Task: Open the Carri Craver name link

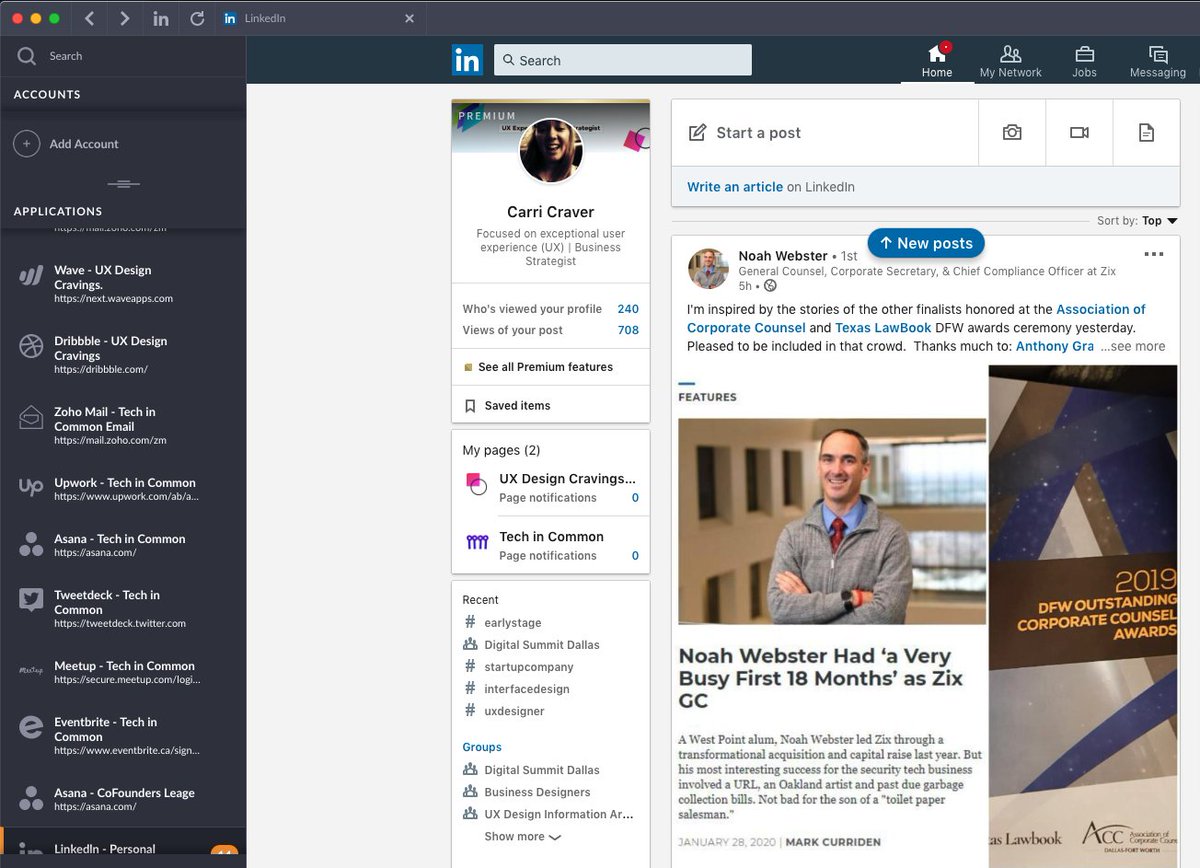Action: point(551,212)
